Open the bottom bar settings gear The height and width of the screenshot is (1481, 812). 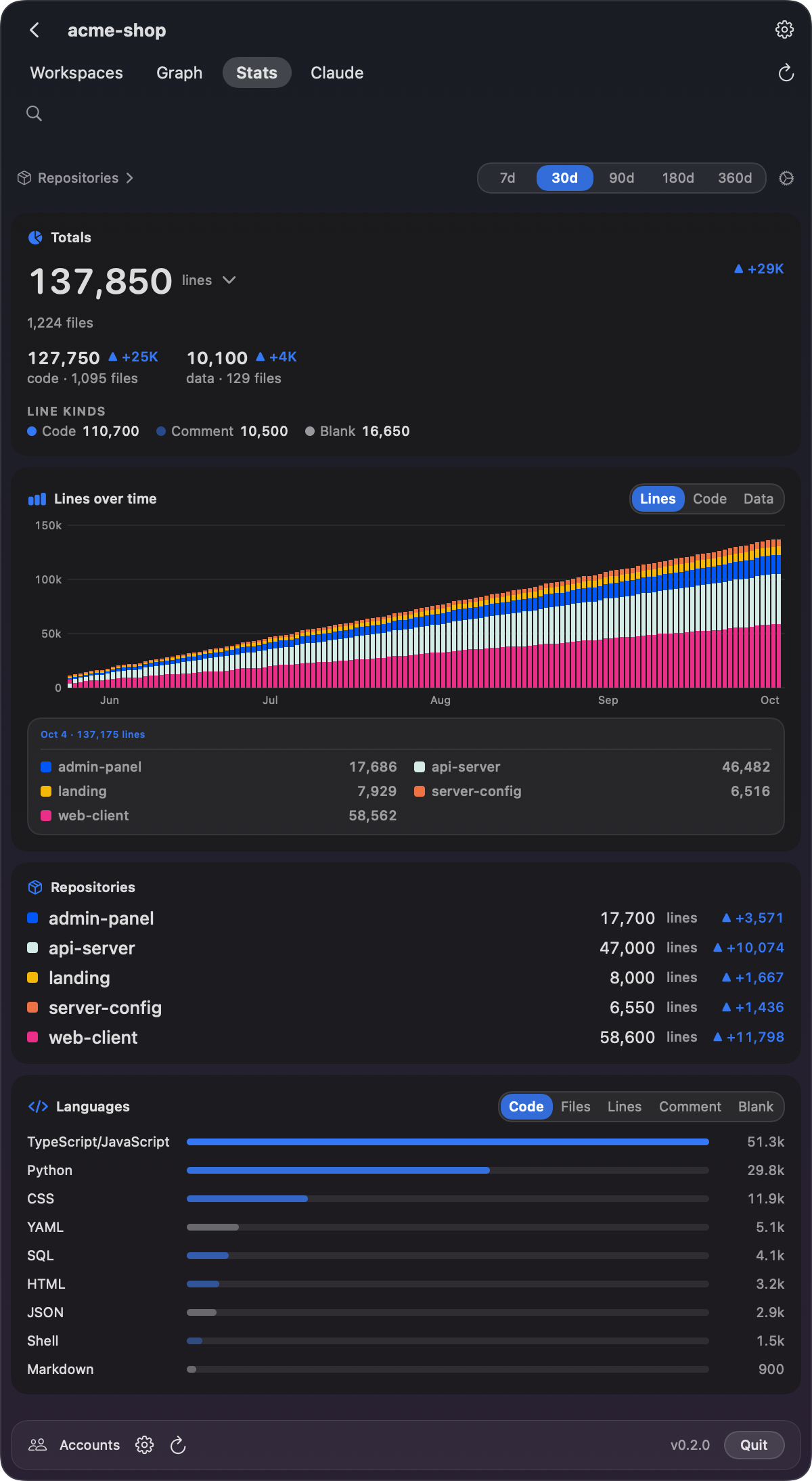145,1445
